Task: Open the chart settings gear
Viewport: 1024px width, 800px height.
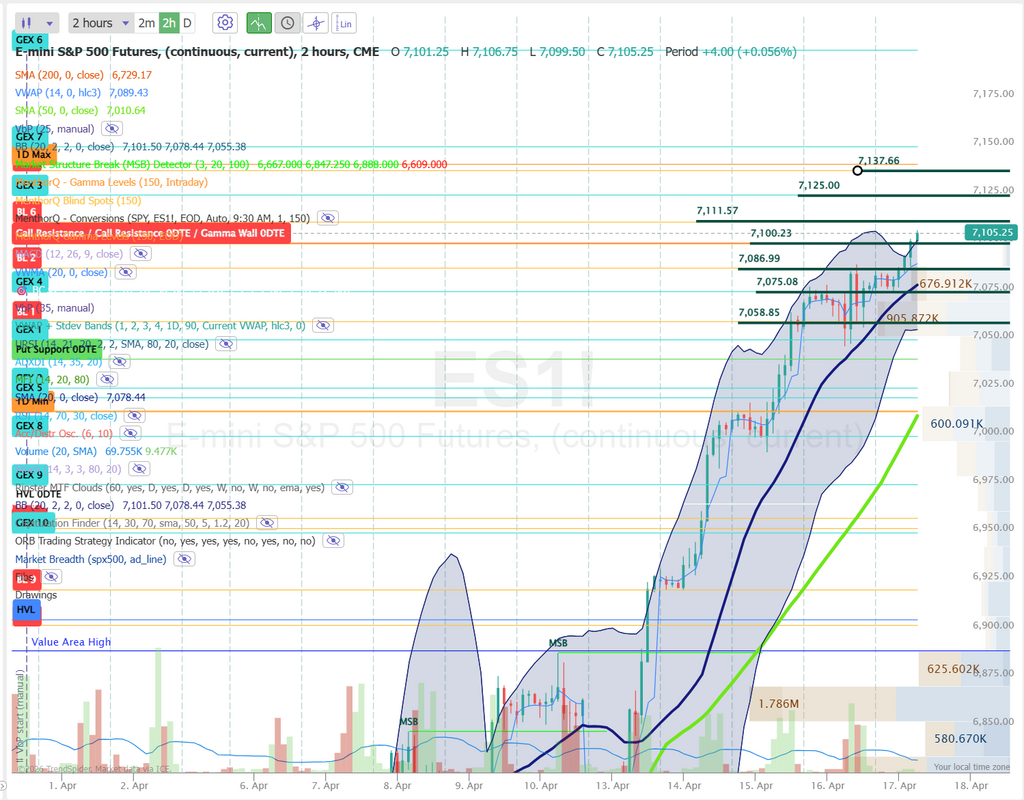Action: 225,22
